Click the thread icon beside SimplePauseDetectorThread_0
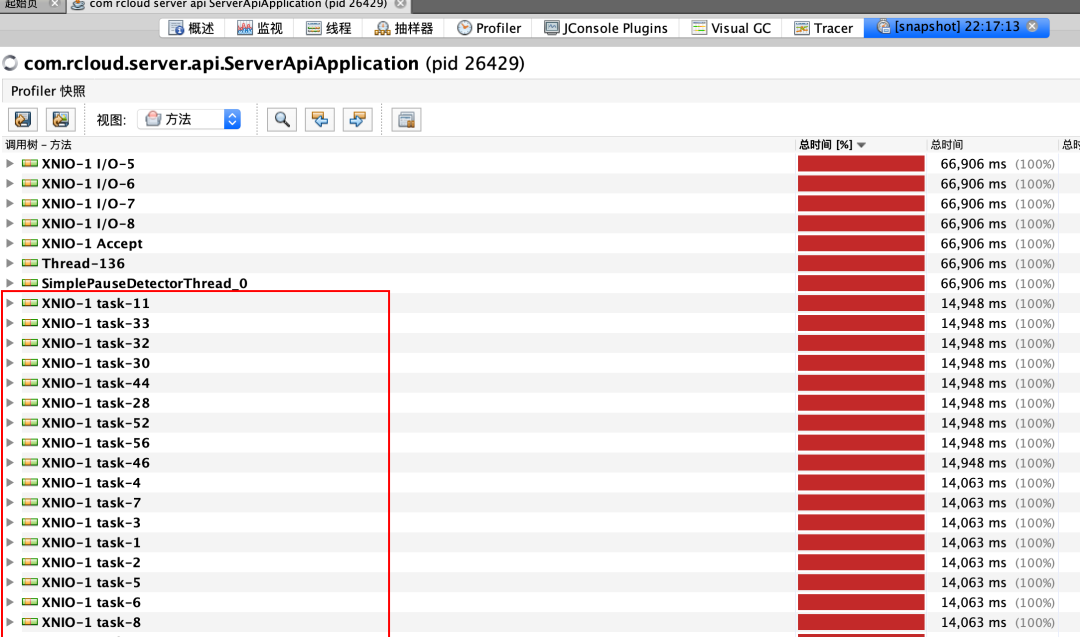Viewport: 1080px width, 637px height. [x=30, y=283]
